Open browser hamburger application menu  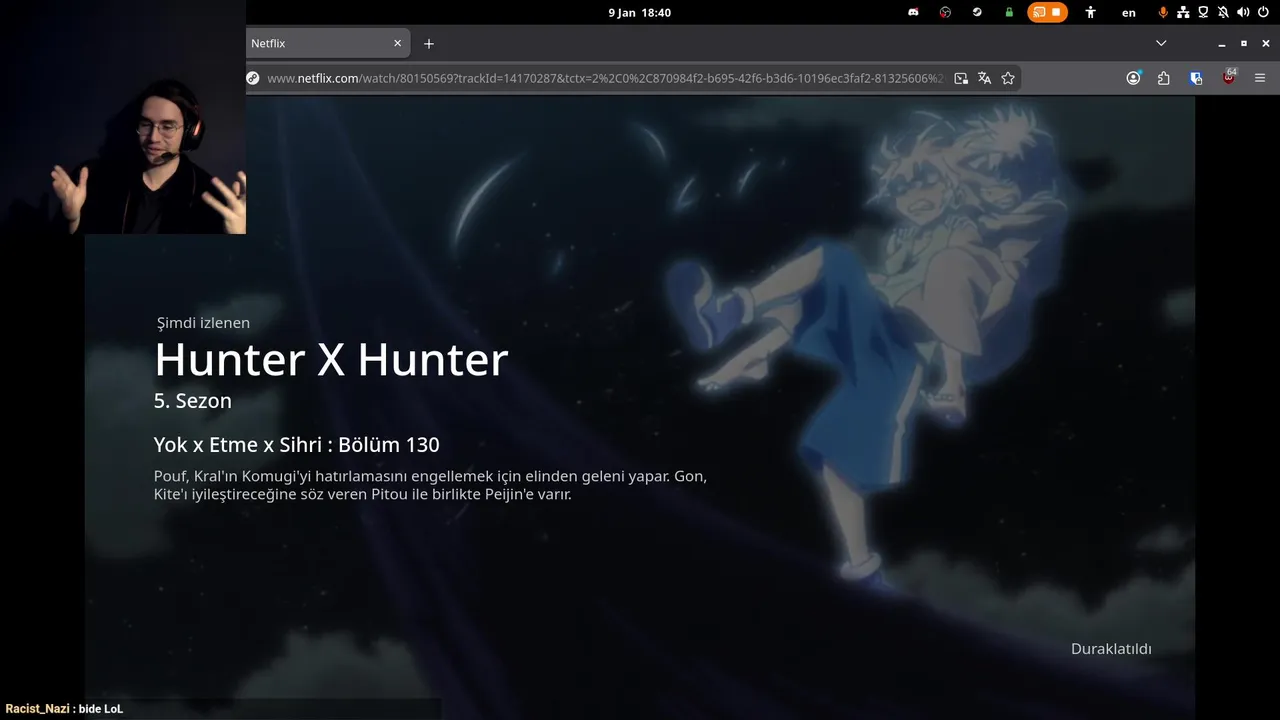1260,78
